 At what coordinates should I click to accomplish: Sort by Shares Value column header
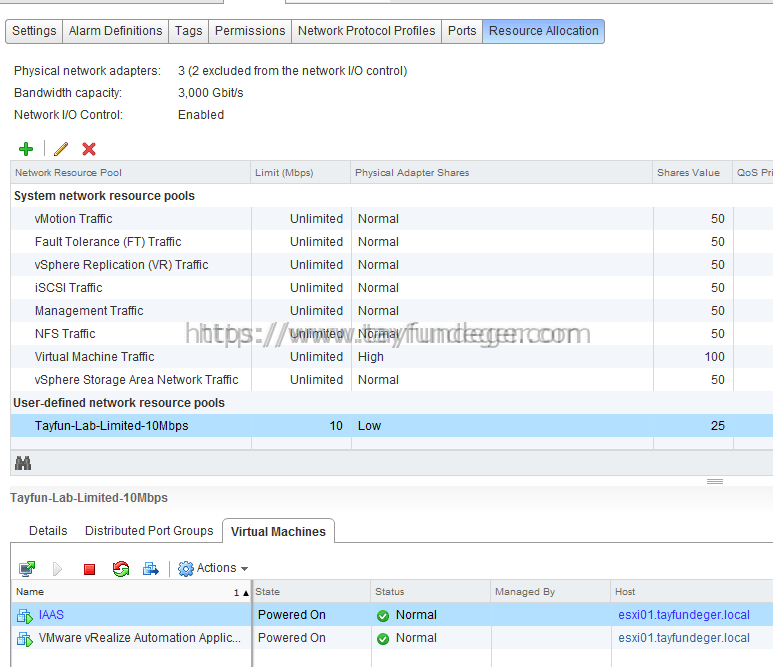coord(692,173)
